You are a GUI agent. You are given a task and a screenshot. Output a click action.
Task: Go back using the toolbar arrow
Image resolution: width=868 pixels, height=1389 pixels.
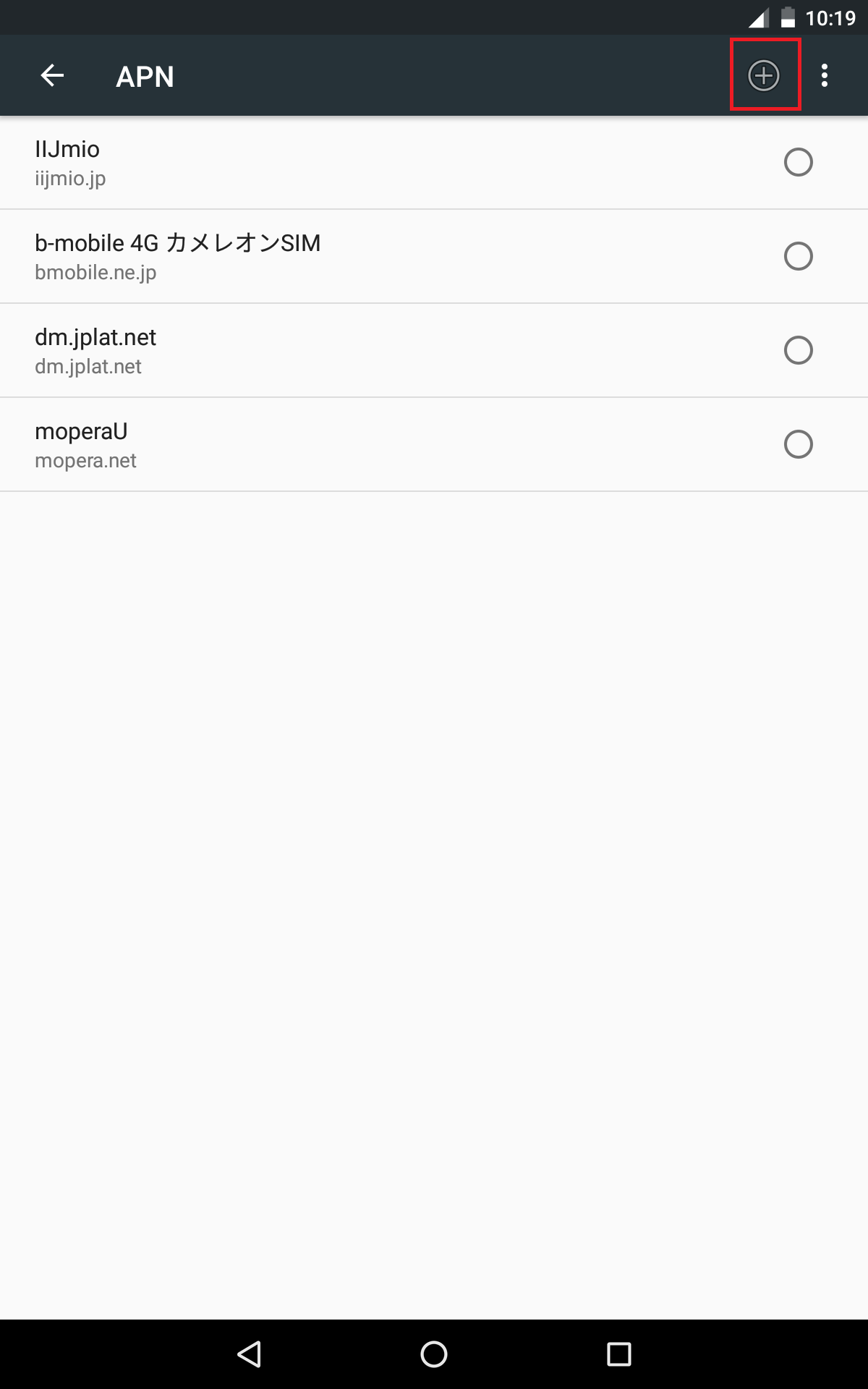[52, 75]
